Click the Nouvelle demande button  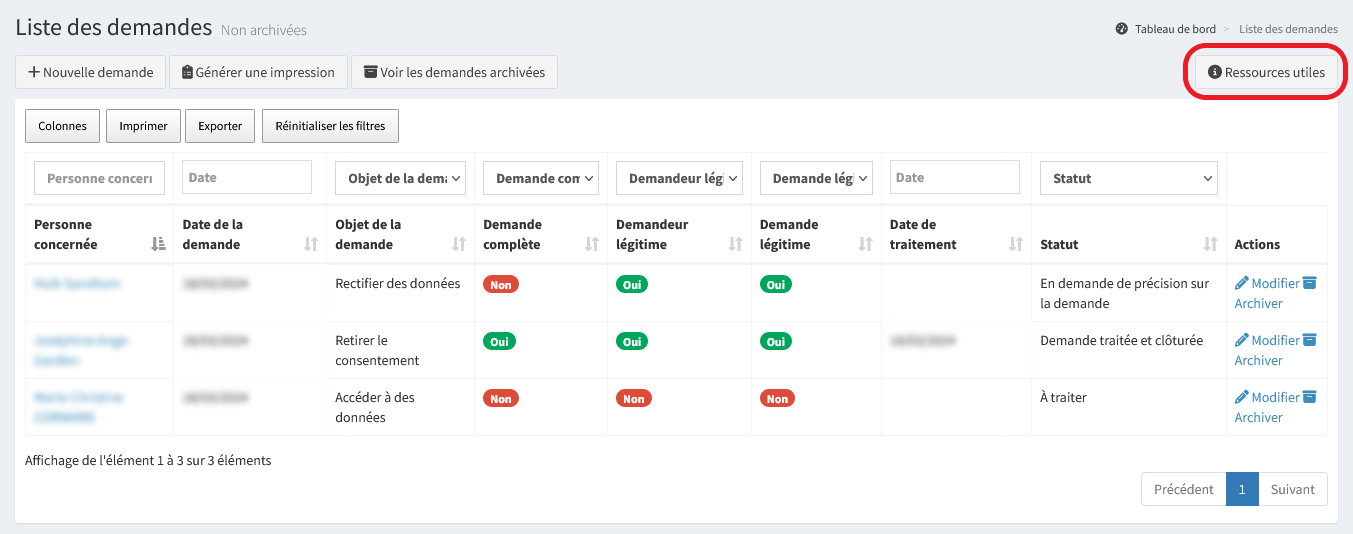click(x=90, y=72)
